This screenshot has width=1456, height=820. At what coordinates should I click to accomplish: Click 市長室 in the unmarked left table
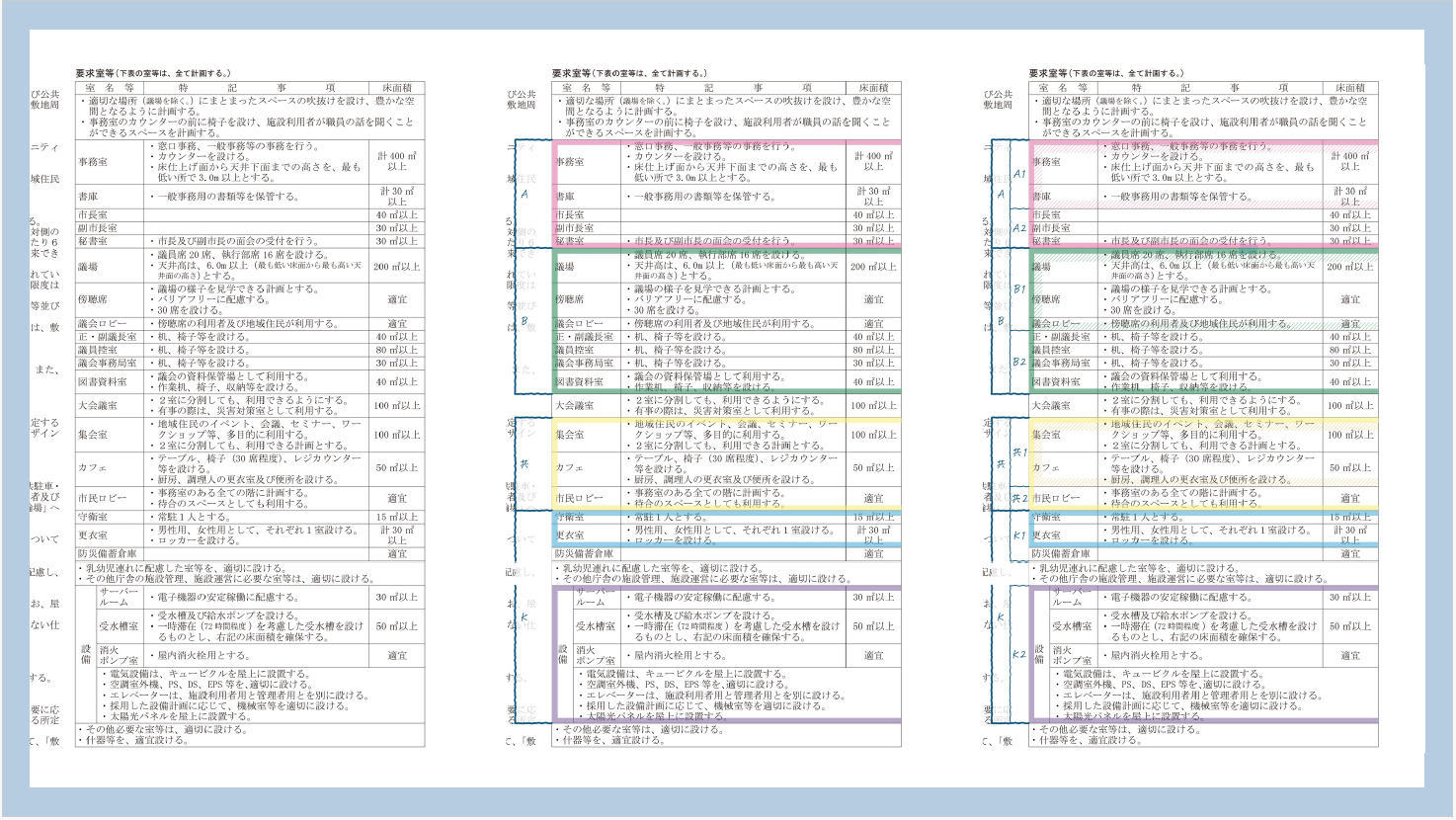point(93,214)
